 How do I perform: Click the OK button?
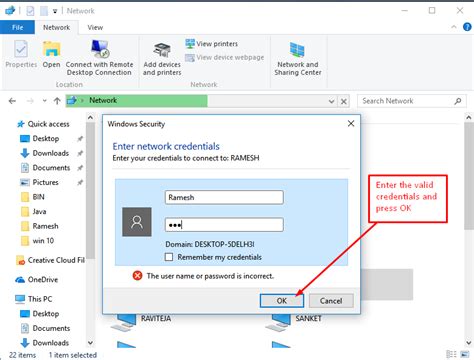[x=282, y=301]
